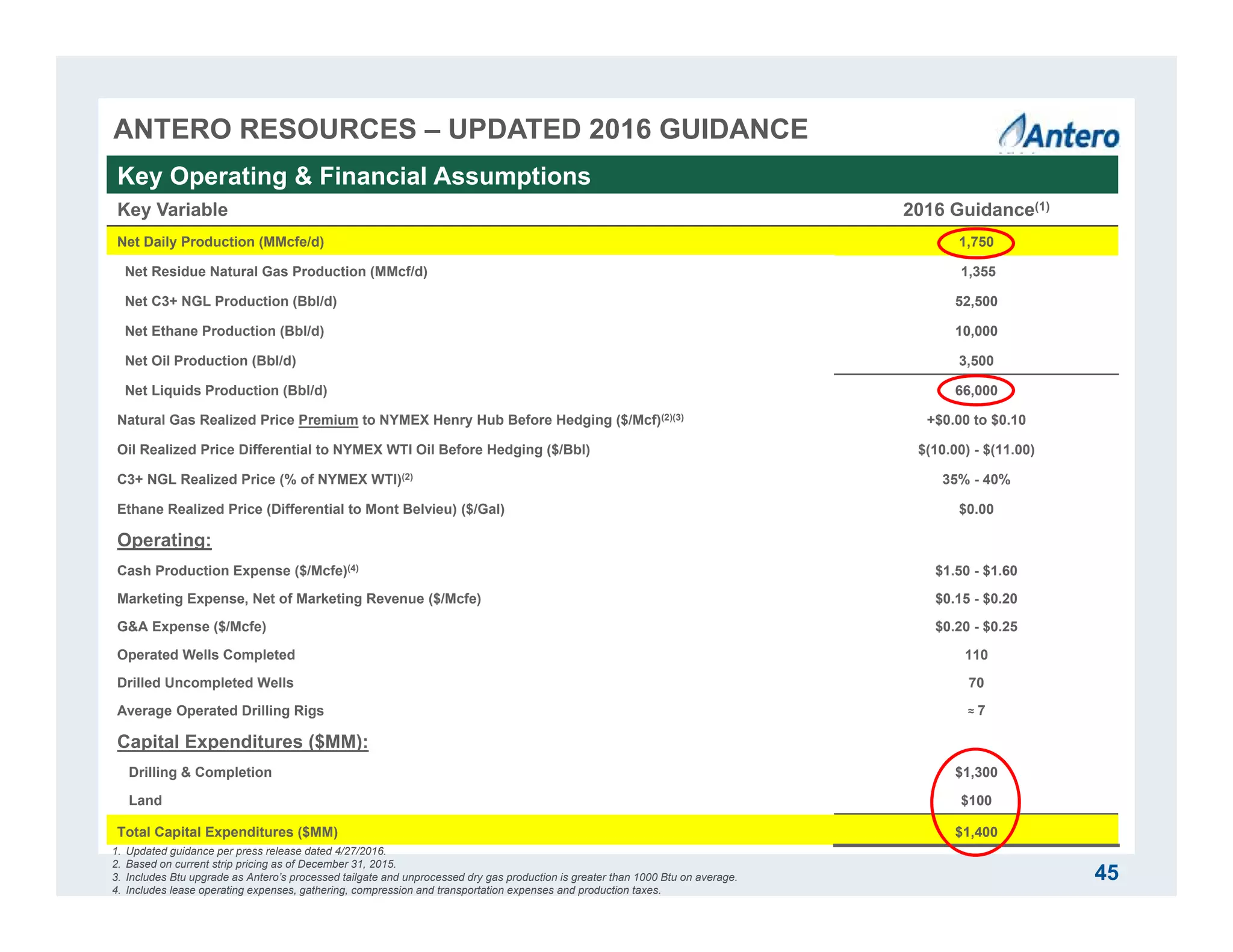
Task: Select 'Net Oil Production (Bbl/d)' label
Action: tap(210, 361)
